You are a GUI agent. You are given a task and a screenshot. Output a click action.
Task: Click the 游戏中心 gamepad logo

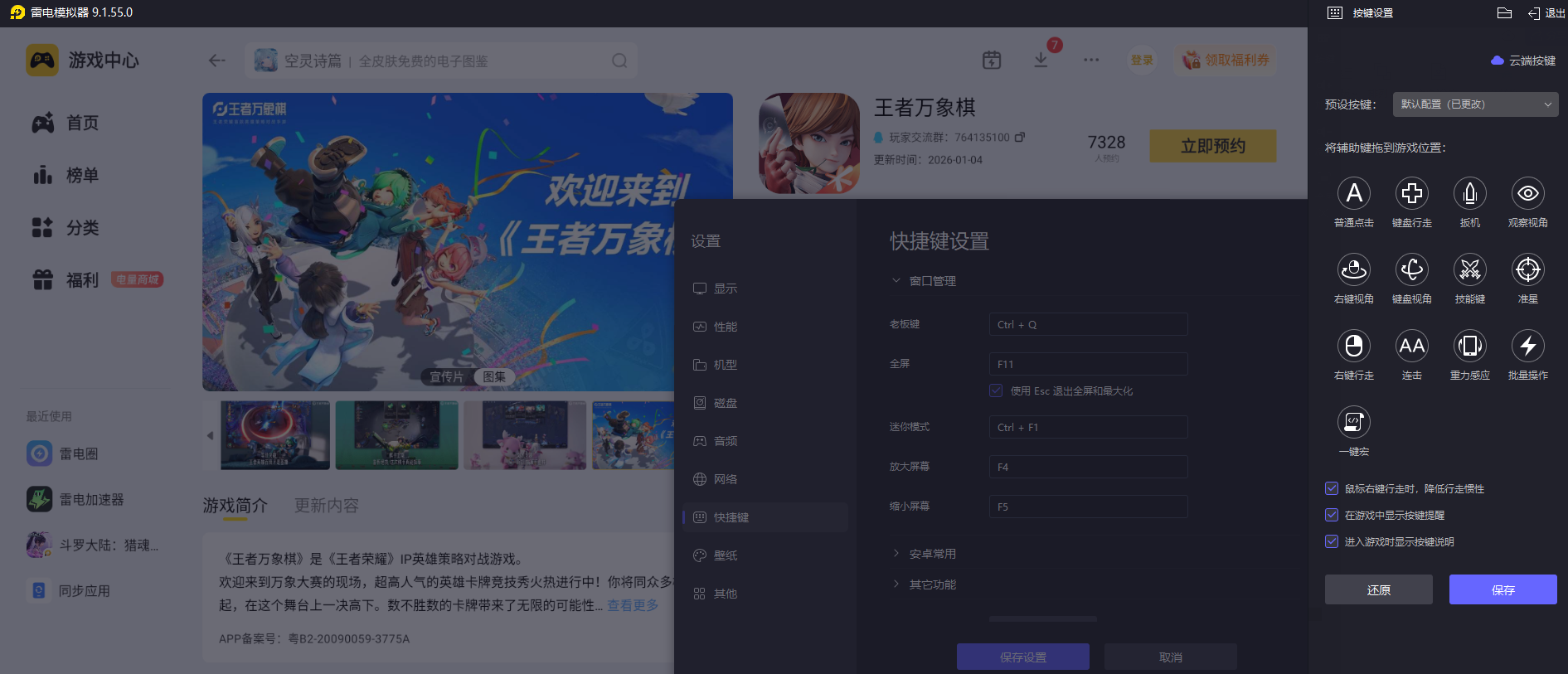pyautogui.click(x=42, y=61)
